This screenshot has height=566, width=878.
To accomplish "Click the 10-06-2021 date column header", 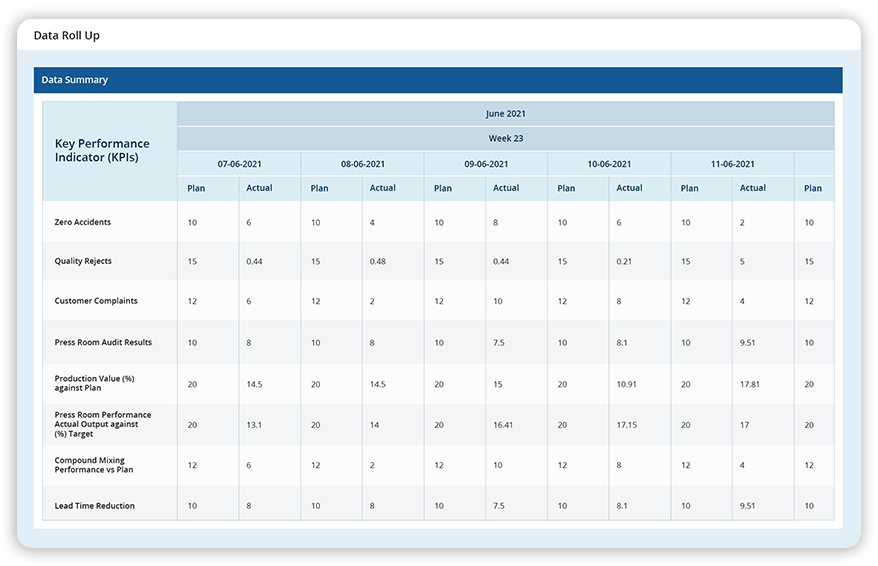I will tap(609, 164).
